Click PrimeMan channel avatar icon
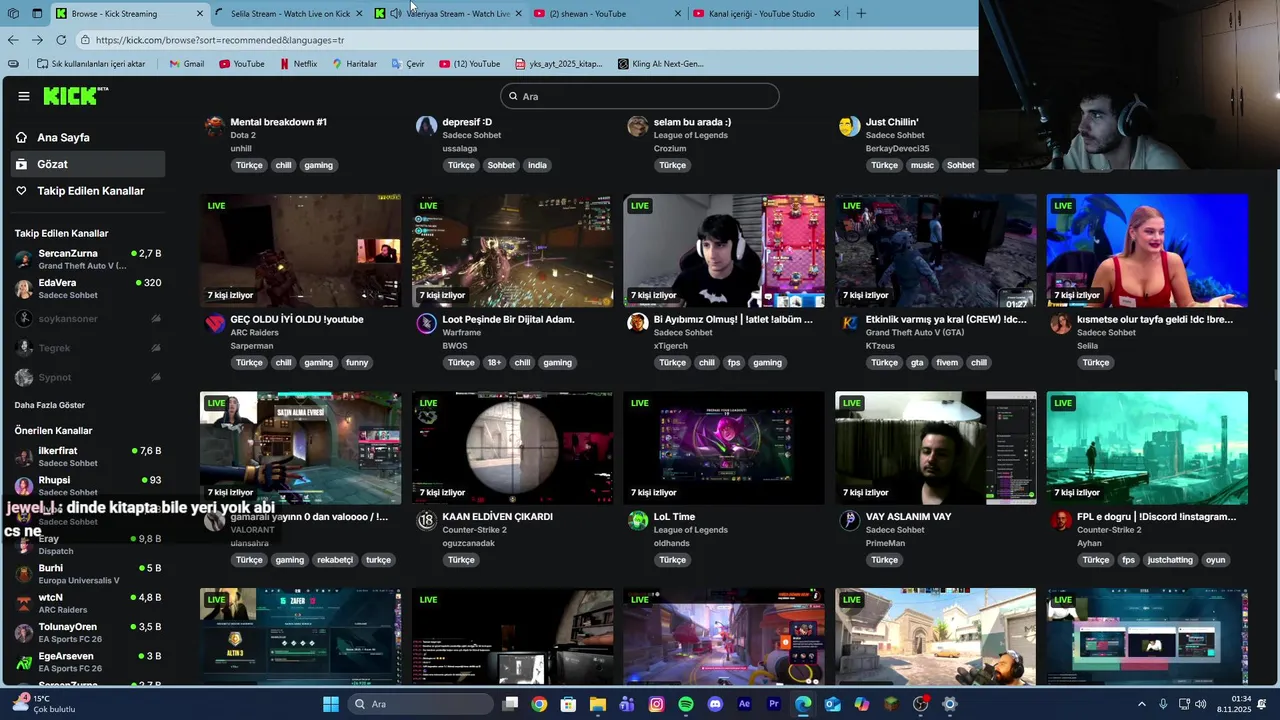The height and width of the screenshot is (720, 1280). pyautogui.click(x=850, y=520)
